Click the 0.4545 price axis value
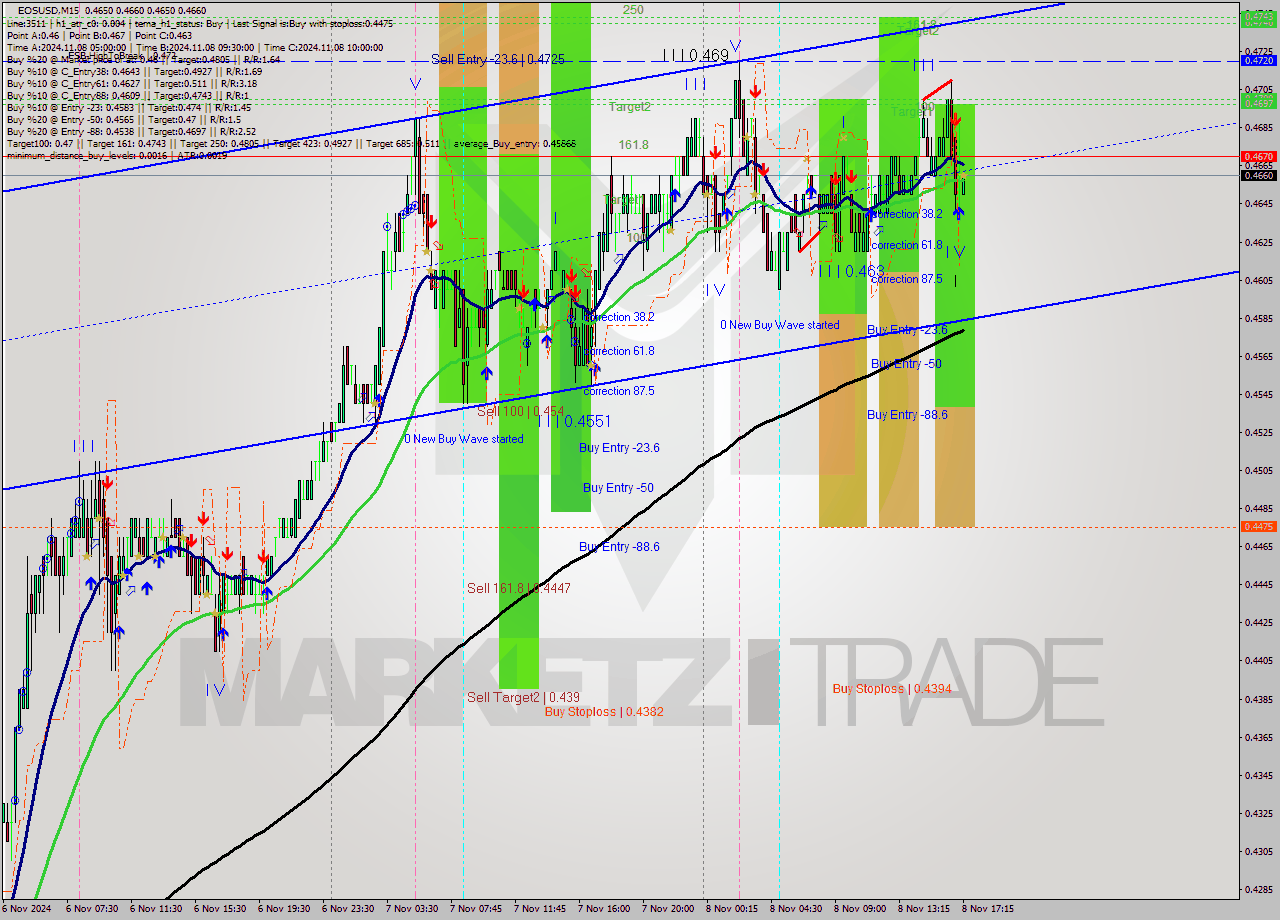1280x920 pixels. (1257, 394)
